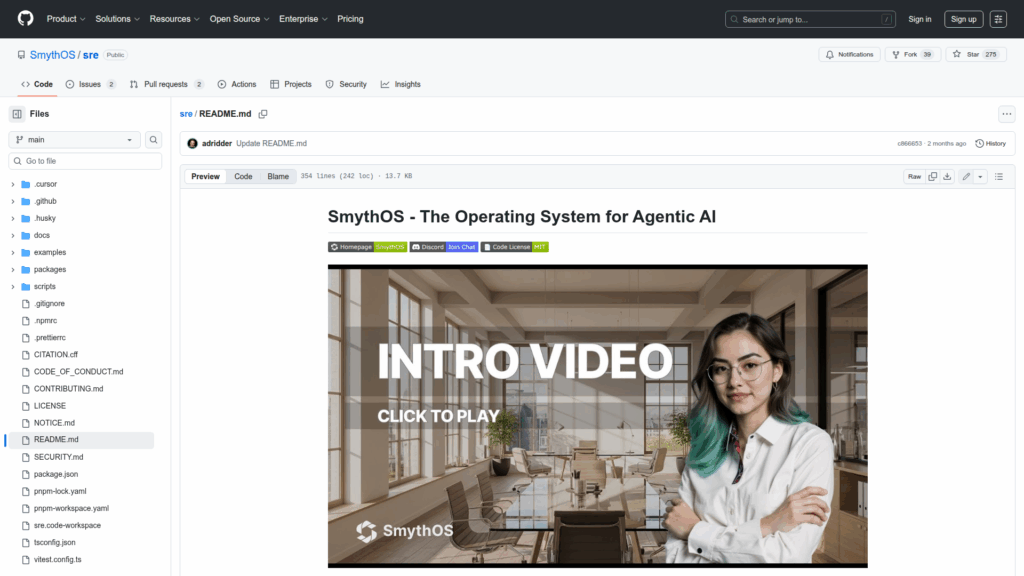Open more edit options dropdown arrow

(980, 176)
